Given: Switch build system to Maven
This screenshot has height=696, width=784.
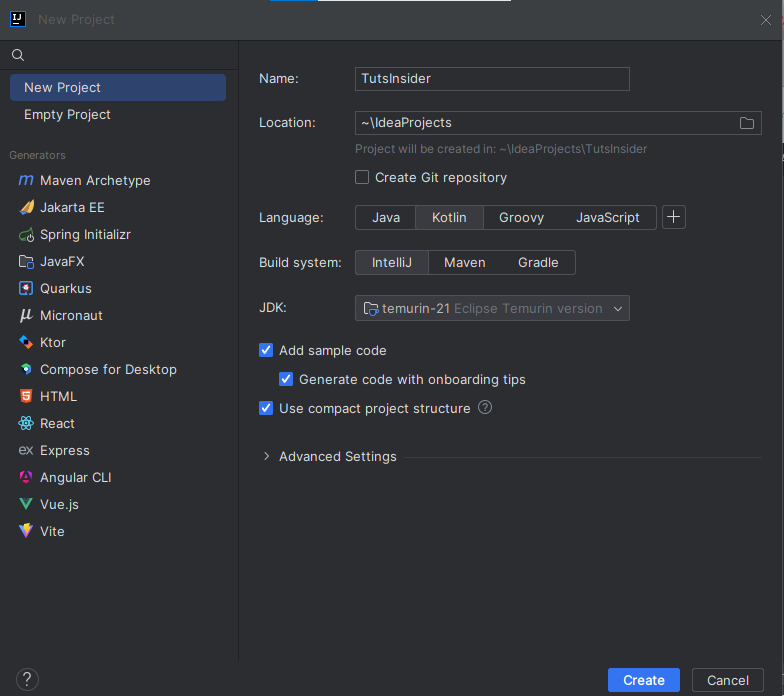Looking at the screenshot, I should 464,262.
